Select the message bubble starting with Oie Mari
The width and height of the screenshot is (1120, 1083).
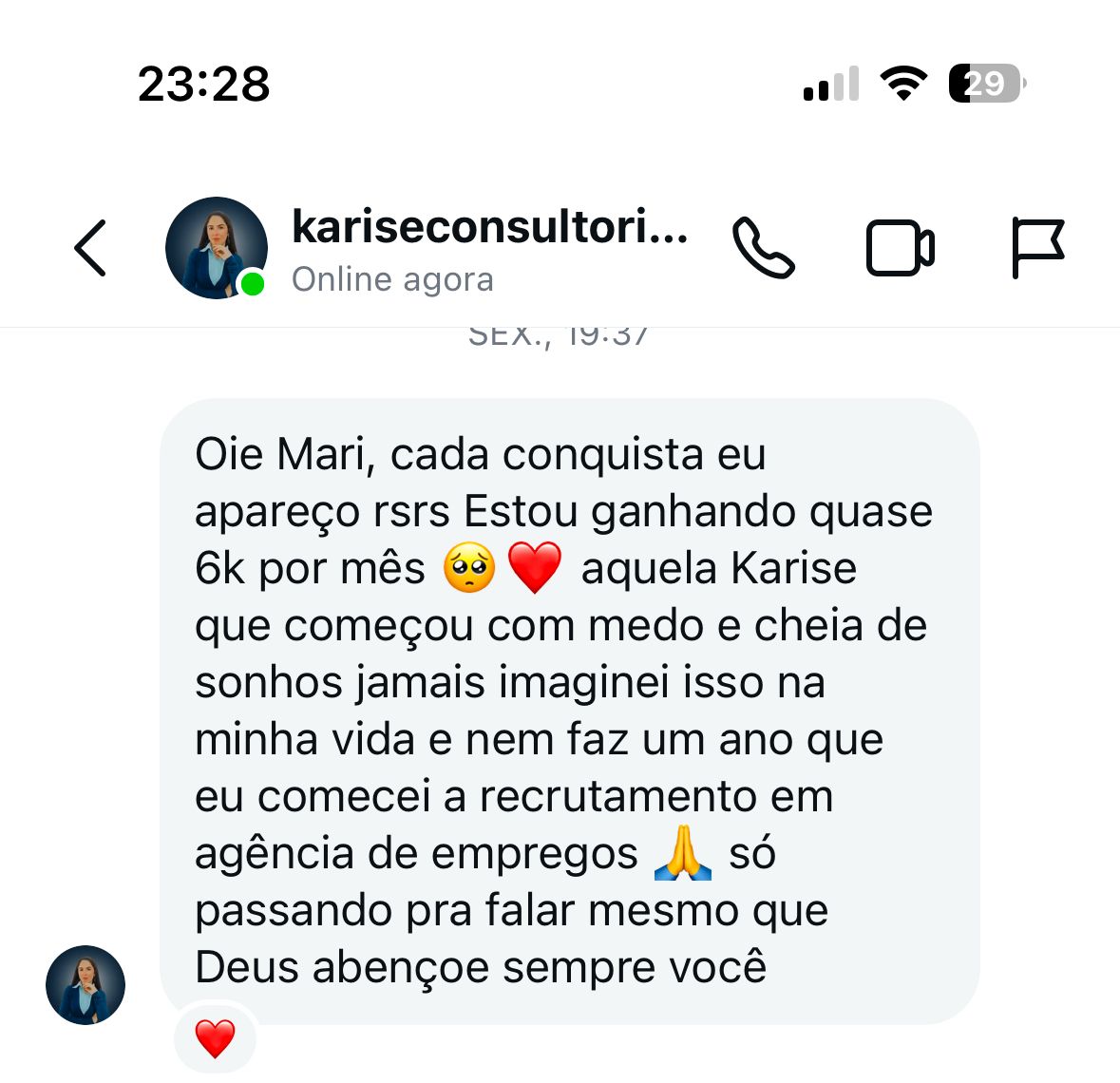coord(569,712)
